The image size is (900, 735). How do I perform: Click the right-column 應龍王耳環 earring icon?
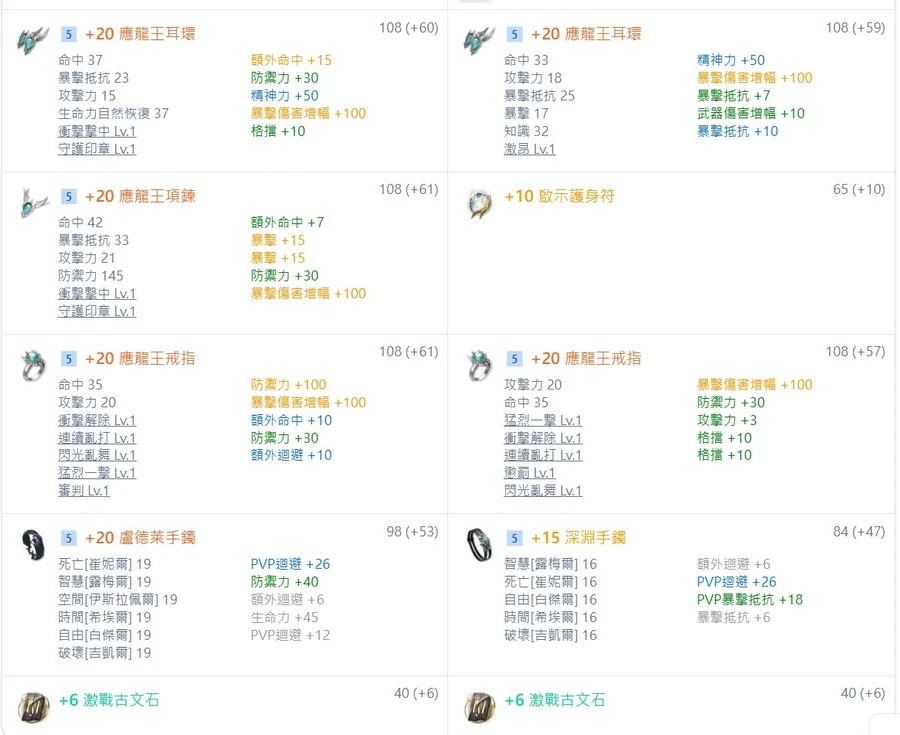point(480,40)
